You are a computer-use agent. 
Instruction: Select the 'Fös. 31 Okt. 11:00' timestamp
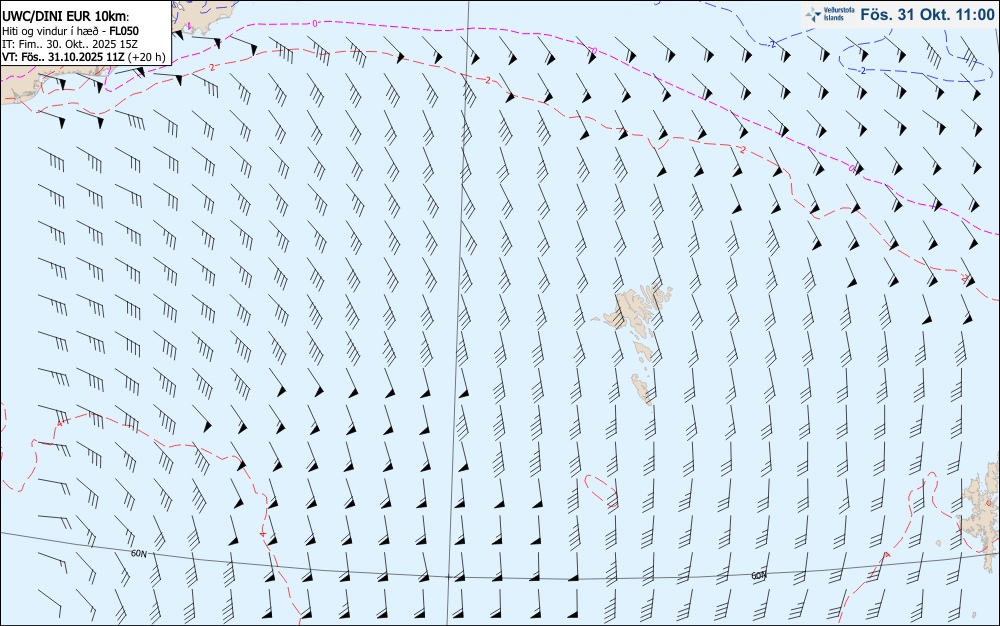coord(927,15)
